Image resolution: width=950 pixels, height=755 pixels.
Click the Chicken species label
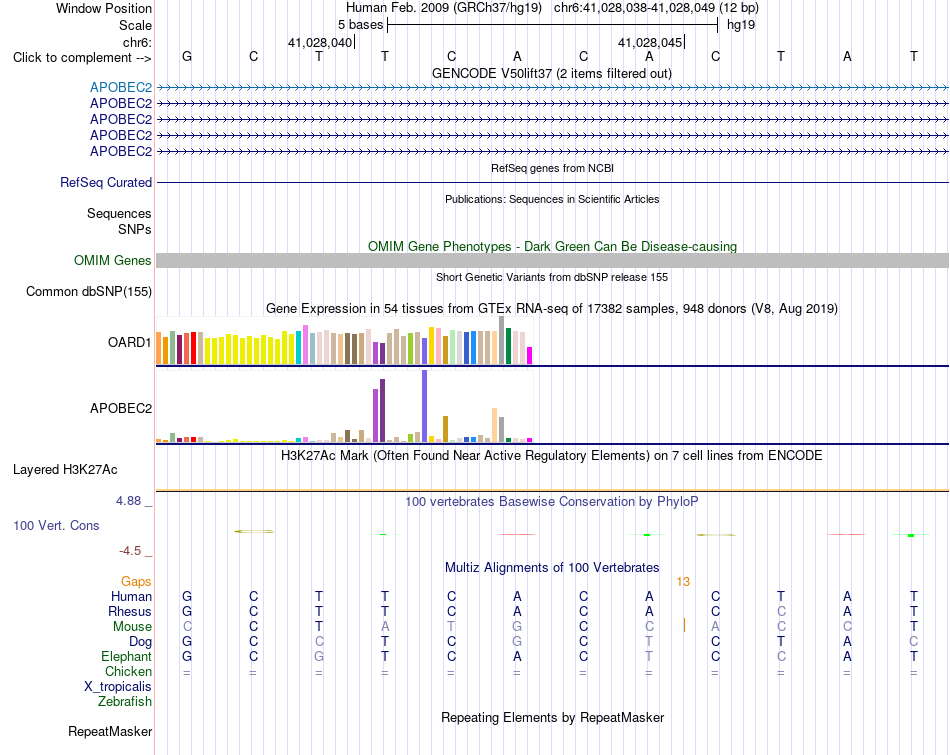[x=128, y=671]
